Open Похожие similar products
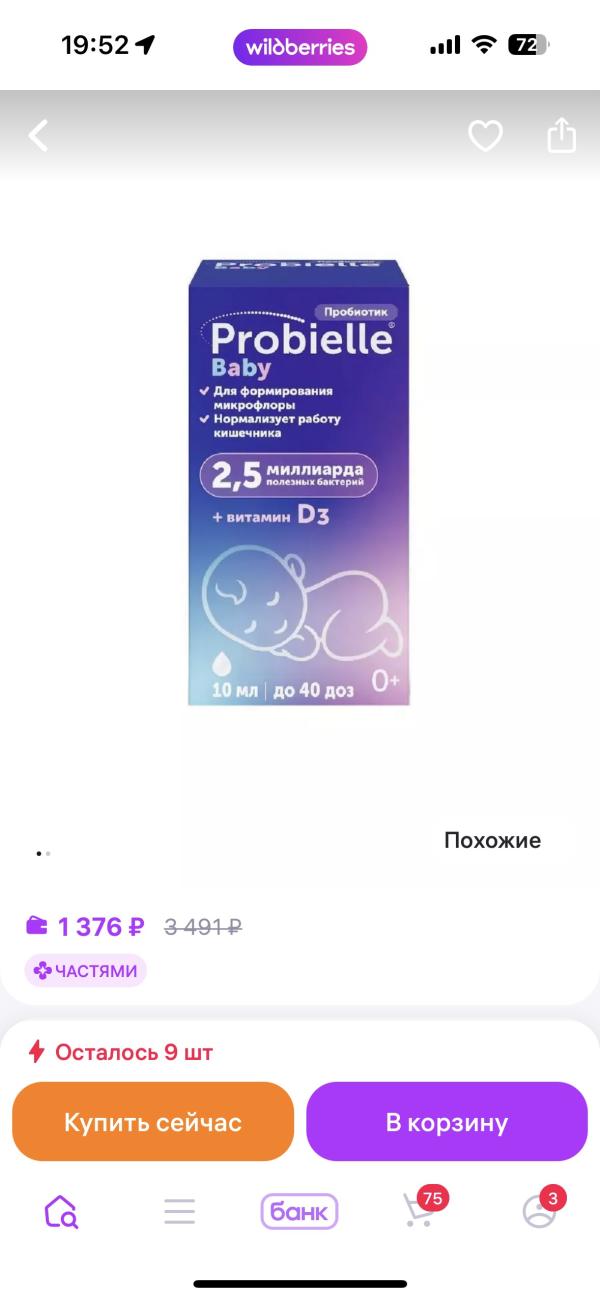 [492, 840]
